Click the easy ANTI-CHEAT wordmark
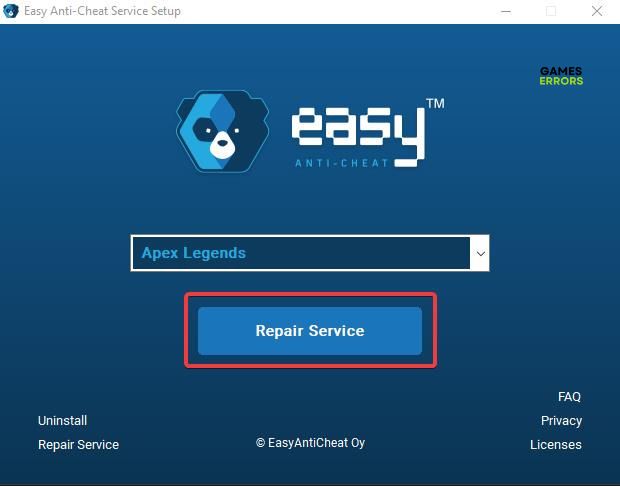The width and height of the screenshot is (620, 486). (x=368, y=133)
